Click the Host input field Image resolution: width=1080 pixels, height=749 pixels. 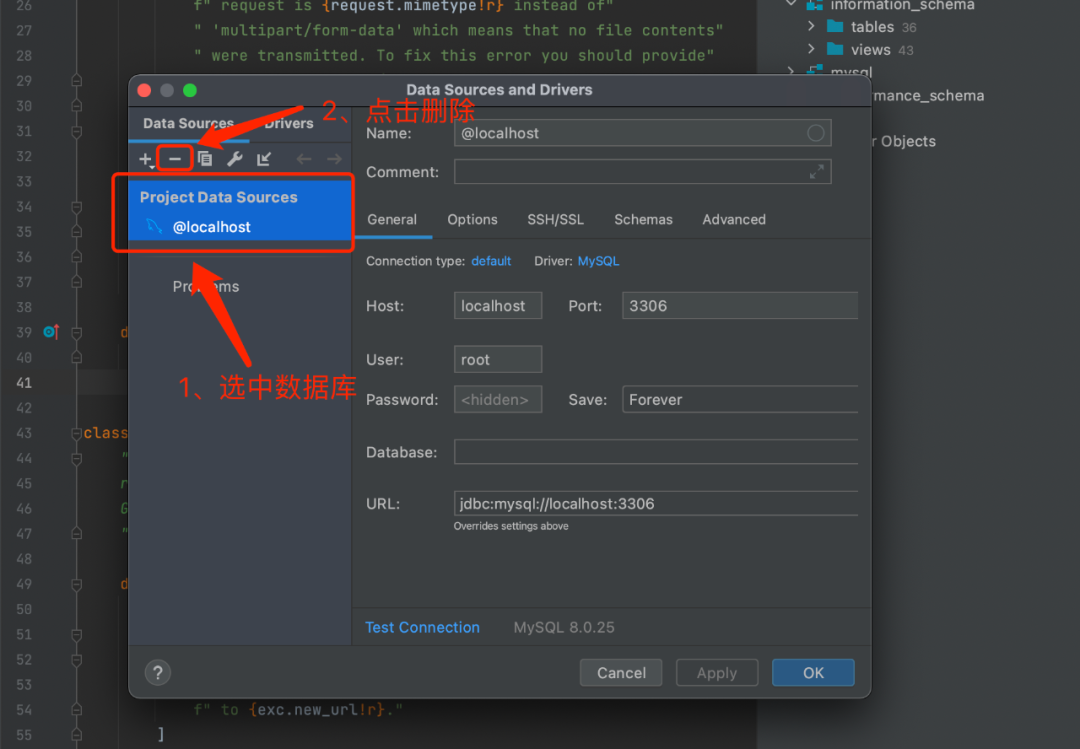497,305
